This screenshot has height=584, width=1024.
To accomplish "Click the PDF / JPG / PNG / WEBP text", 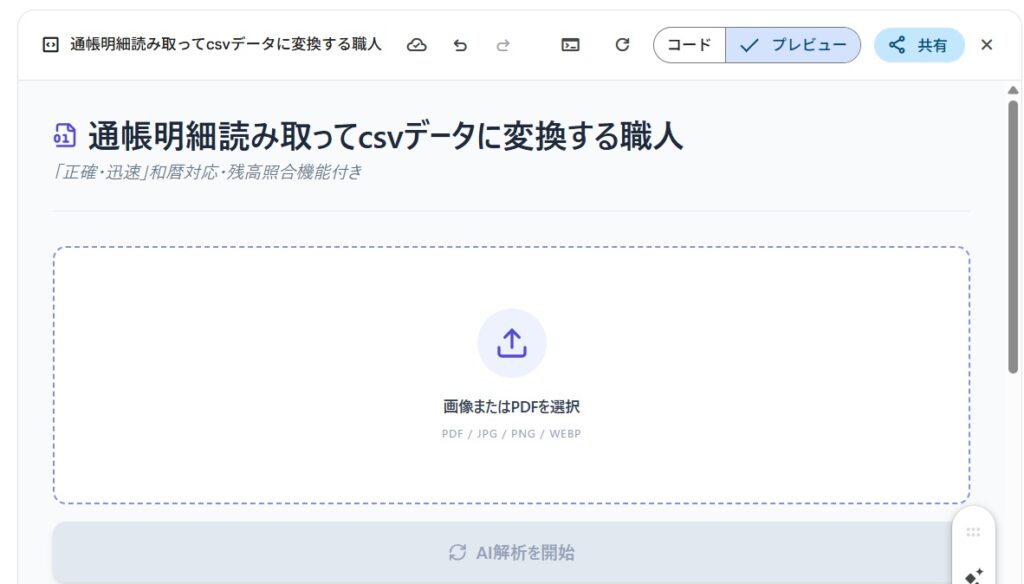I will 512,434.
